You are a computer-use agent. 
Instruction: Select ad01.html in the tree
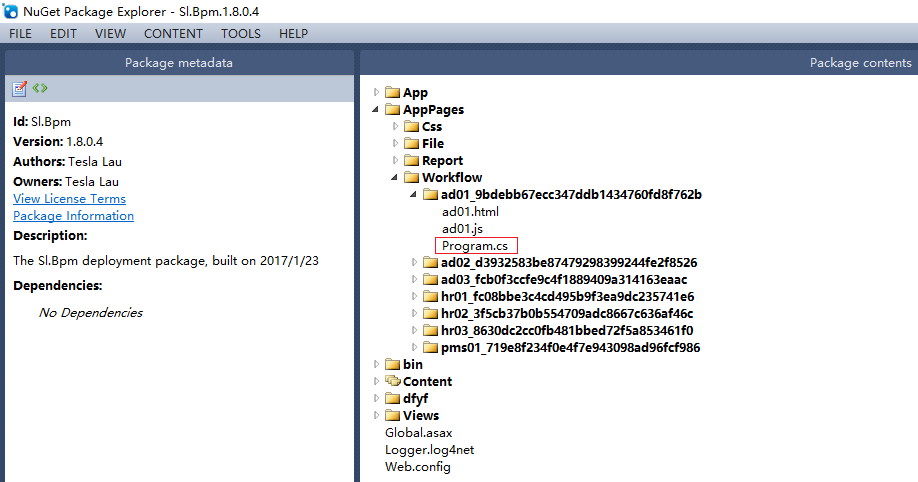pos(469,212)
